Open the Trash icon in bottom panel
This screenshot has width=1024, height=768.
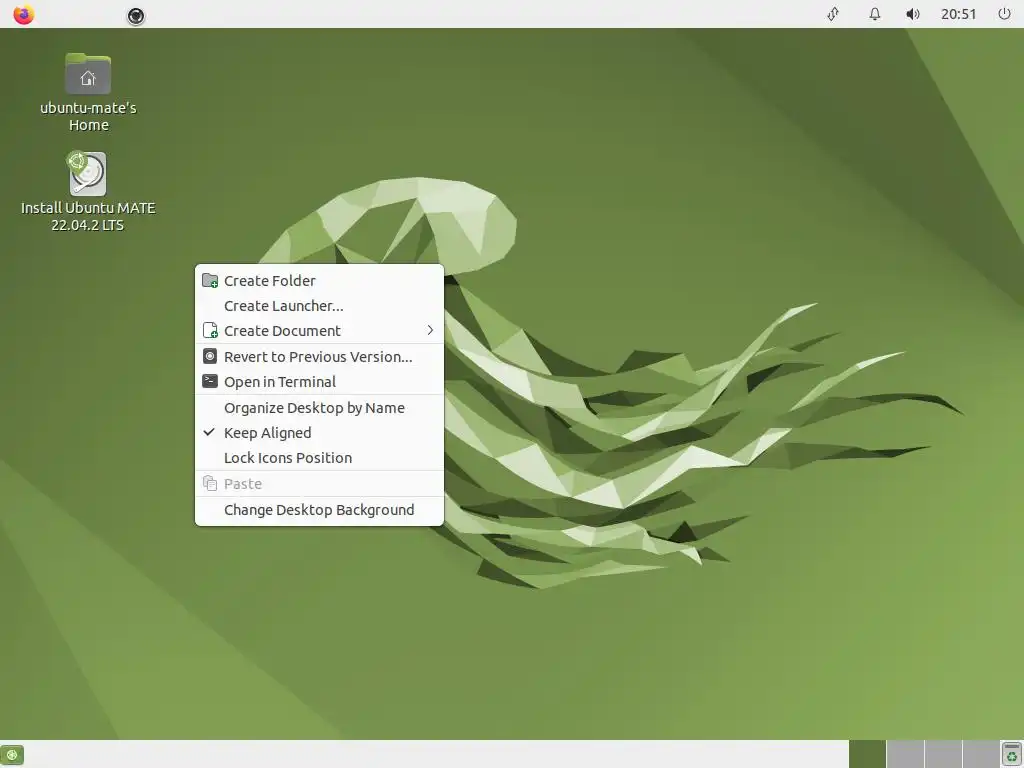click(x=1011, y=754)
